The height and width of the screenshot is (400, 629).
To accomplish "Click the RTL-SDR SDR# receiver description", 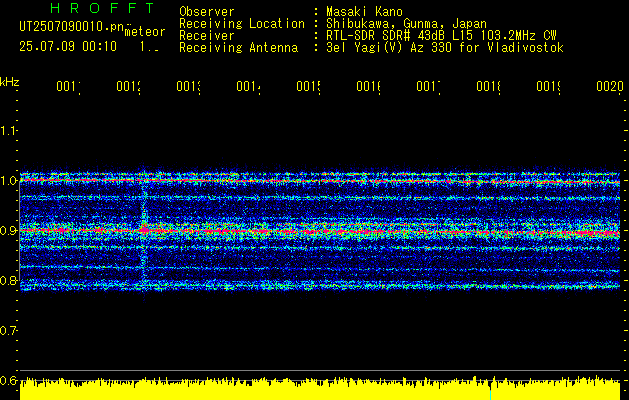I will pyautogui.click(x=441, y=36).
